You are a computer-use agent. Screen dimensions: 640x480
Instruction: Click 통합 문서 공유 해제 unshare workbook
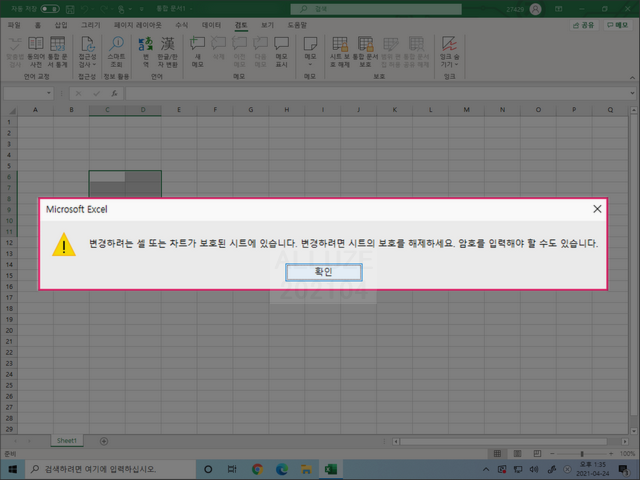pos(416,51)
